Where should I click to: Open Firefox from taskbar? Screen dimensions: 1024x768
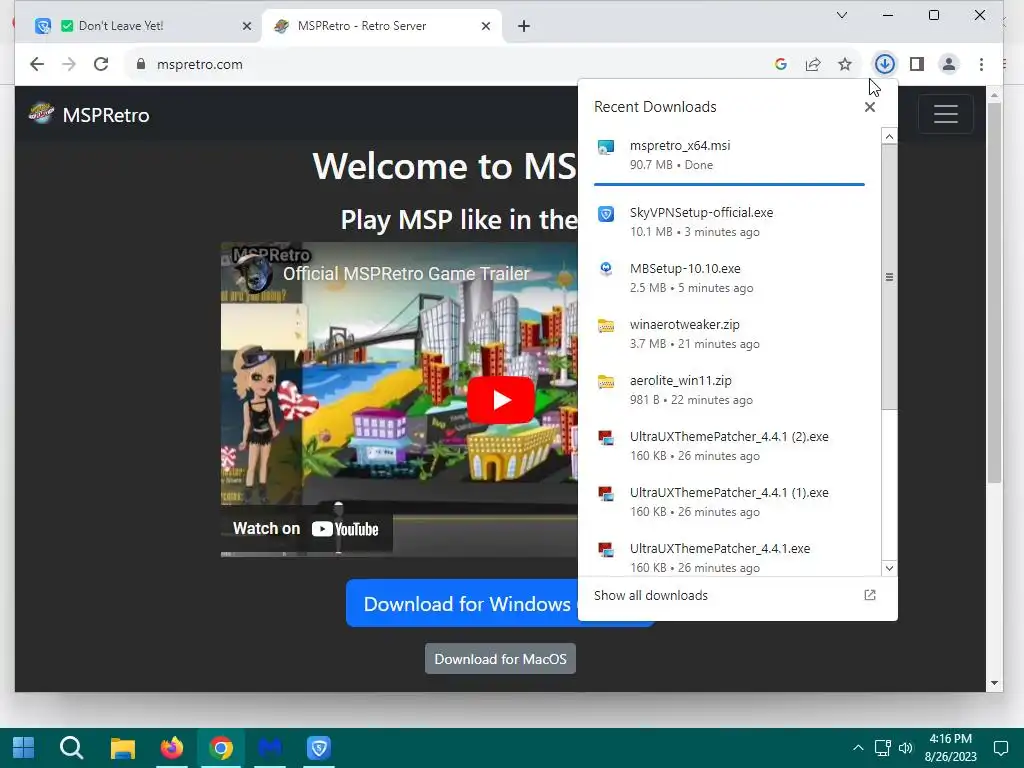172,748
